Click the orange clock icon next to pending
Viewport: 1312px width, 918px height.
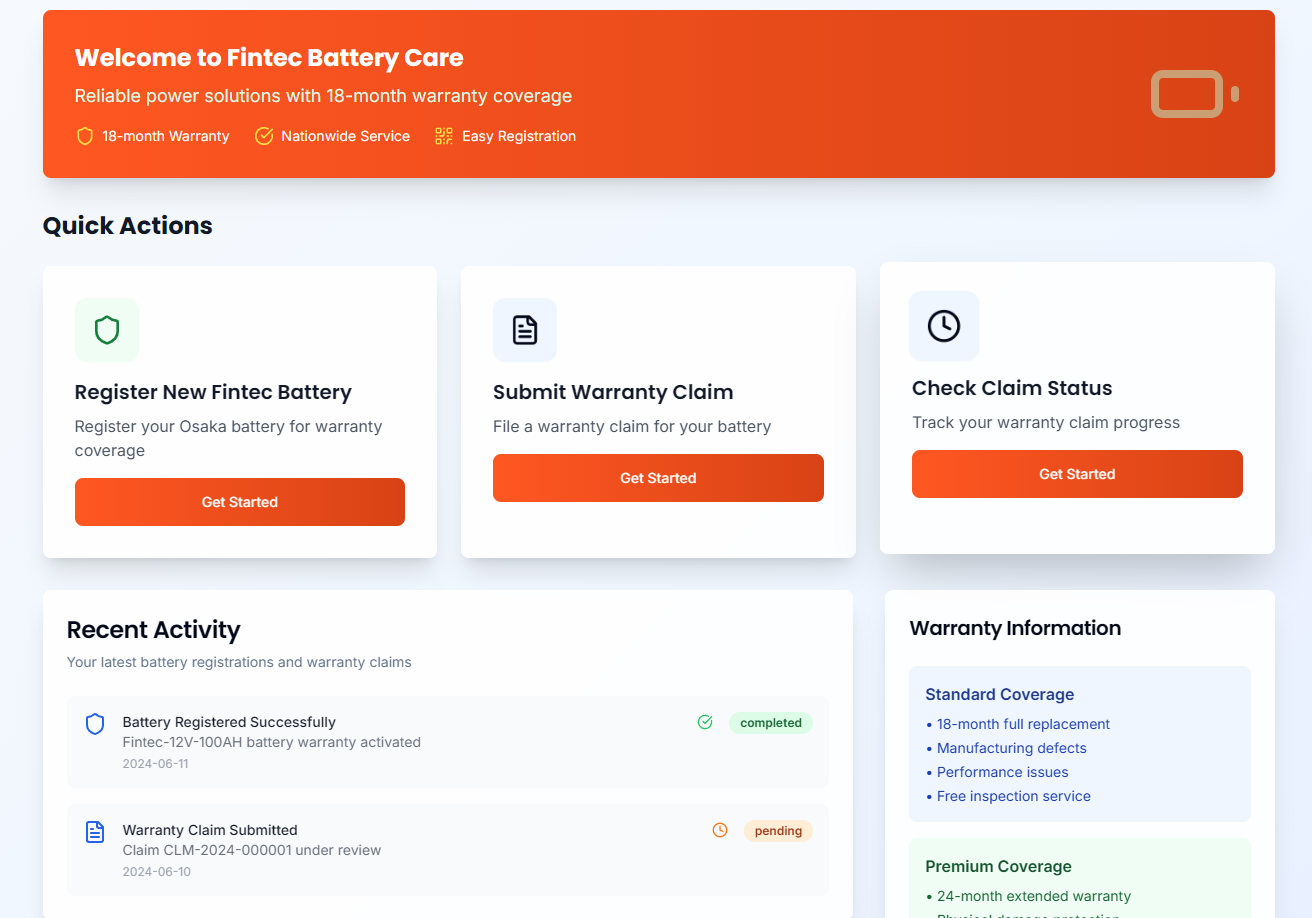720,830
